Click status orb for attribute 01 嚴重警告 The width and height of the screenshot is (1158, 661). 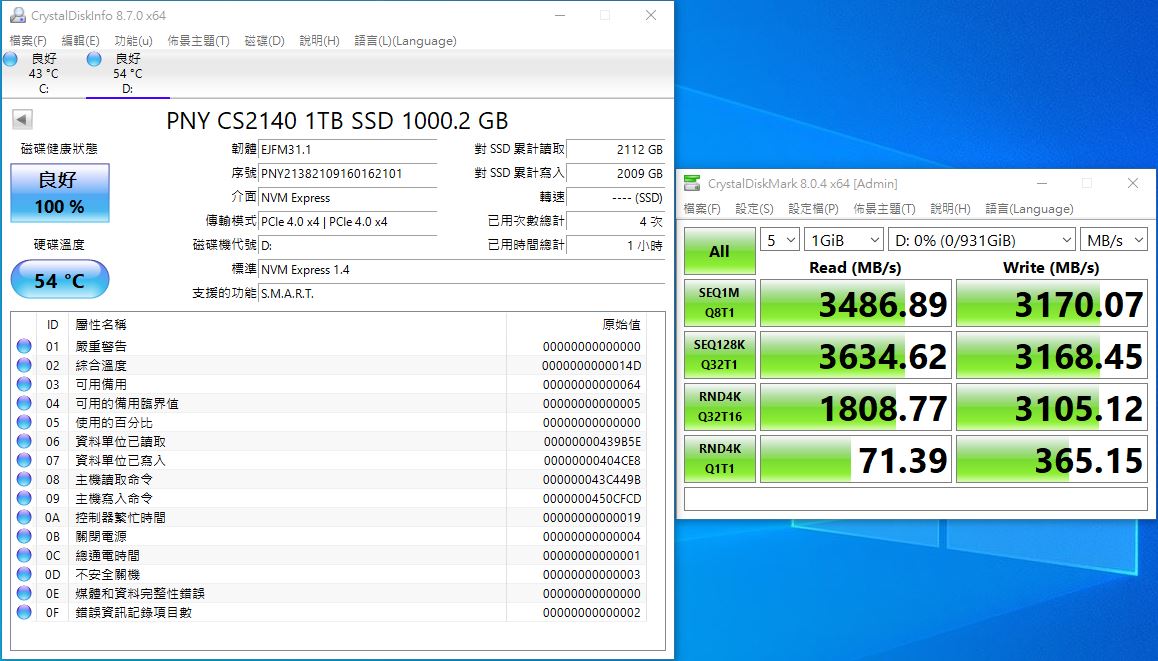(x=24, y=346)
